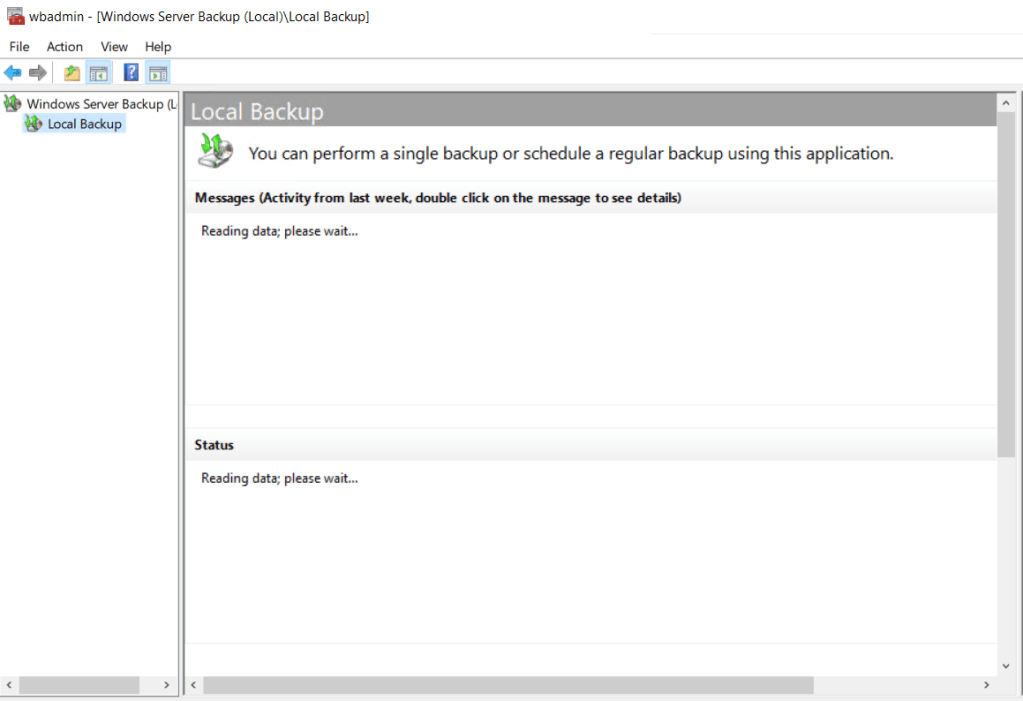
Task: Click the Messages section header
Action: click(x=438, y=198)
